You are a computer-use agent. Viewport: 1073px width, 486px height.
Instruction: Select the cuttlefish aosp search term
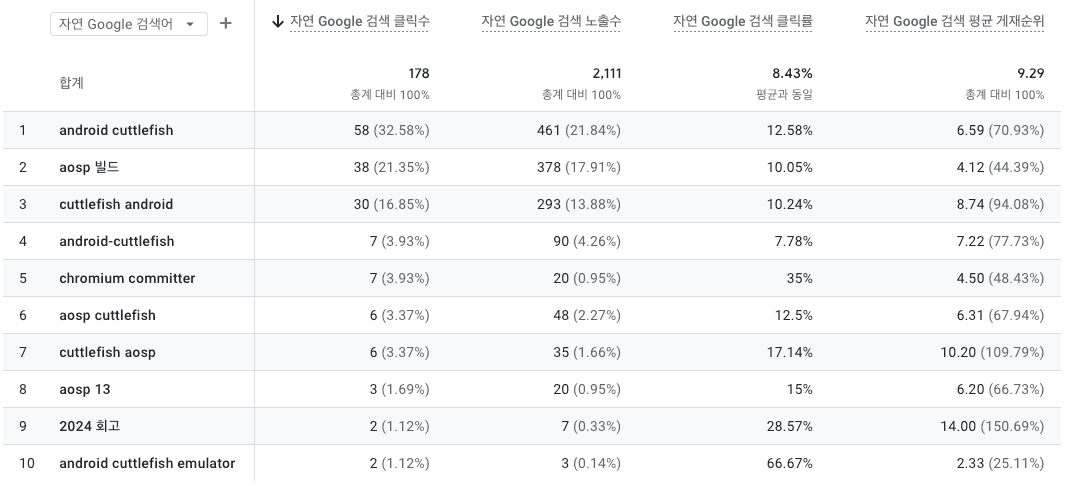click(107, 352)
